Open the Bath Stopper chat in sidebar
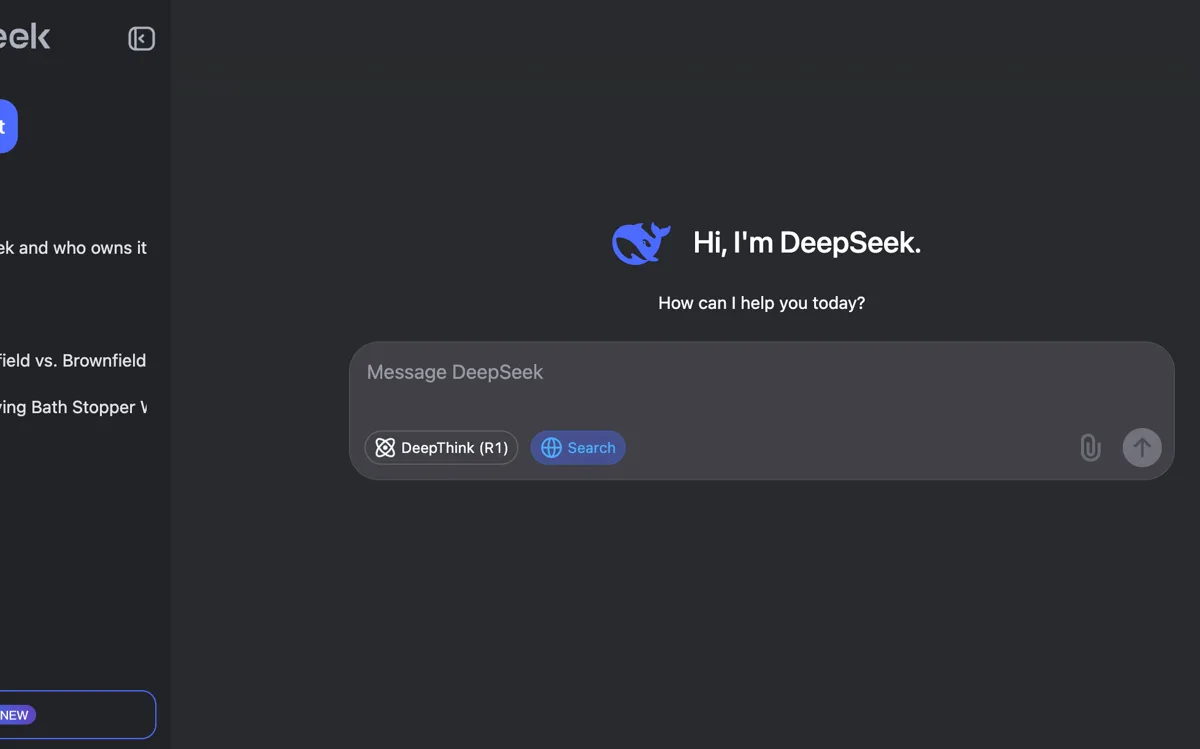 [x=73, y=407]
